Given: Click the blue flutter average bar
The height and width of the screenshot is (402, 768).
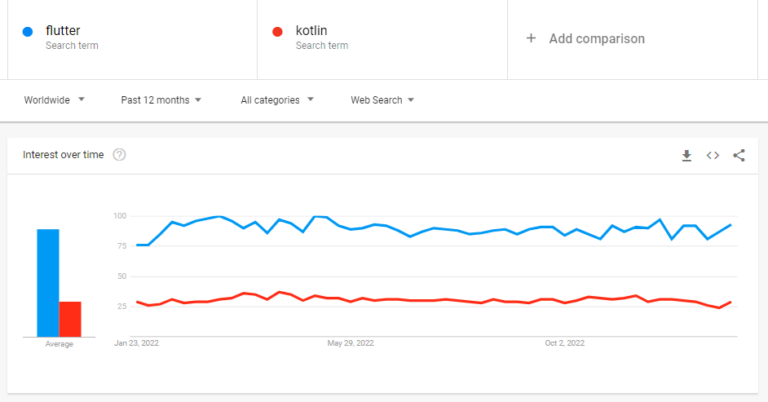Looking at the screenshot, I should [48, 283].
